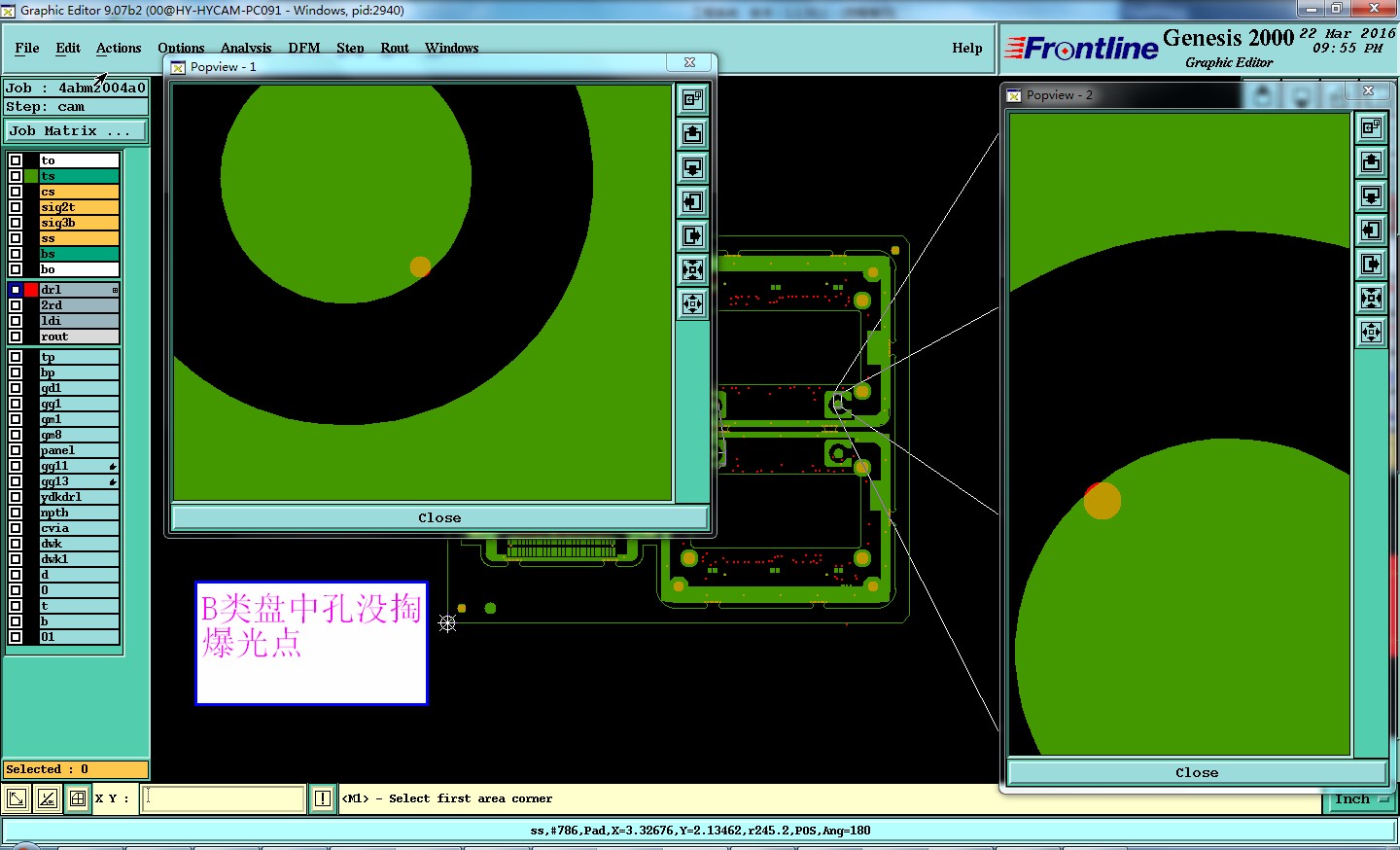Toggle display checkbox for layer sig2t
This screenshot has height=850, width=1400.
coord(16,207)
